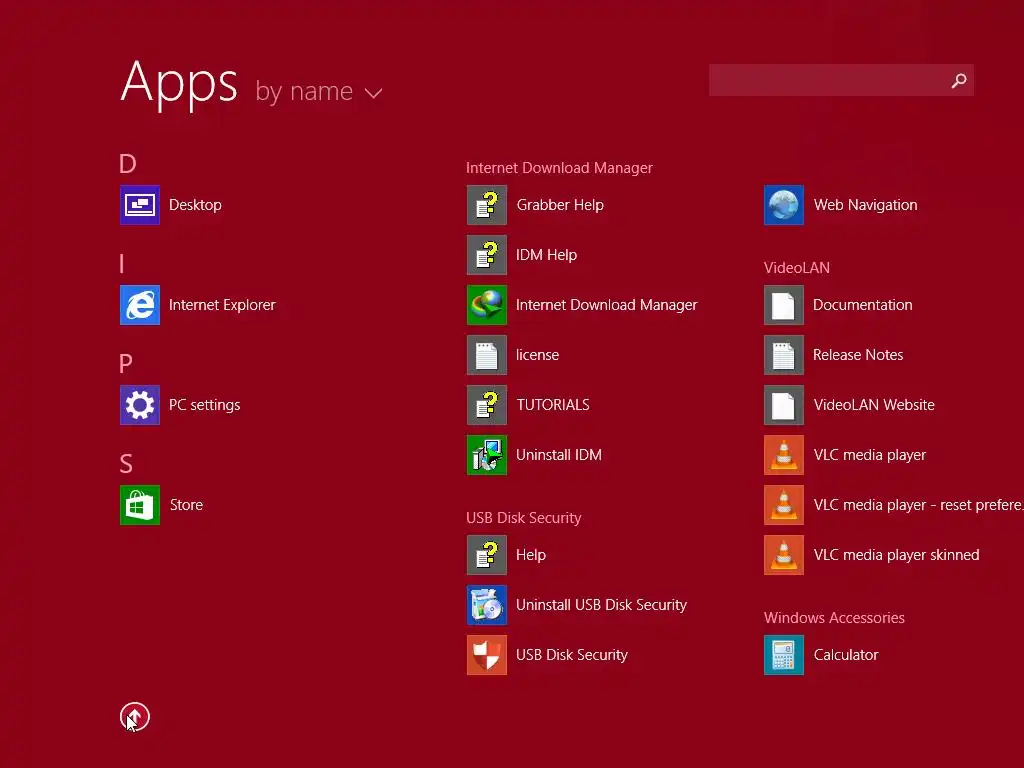Open VideoLAN Website icon
The height and width of the screenshot is (768, 1024).
pyautogui.click(x=784, y=405)
